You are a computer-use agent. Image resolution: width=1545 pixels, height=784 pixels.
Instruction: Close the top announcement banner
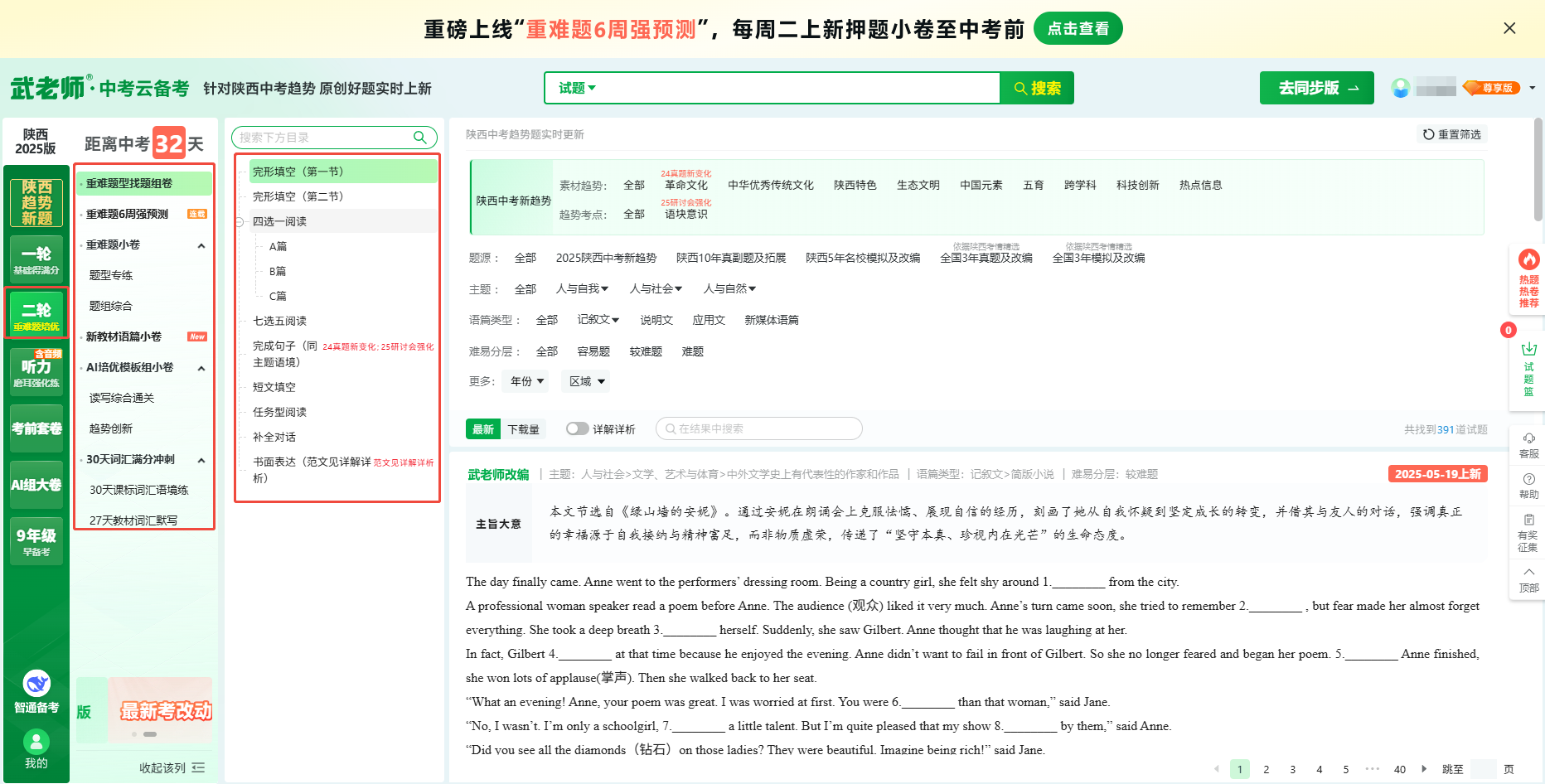pos(1509,28)
